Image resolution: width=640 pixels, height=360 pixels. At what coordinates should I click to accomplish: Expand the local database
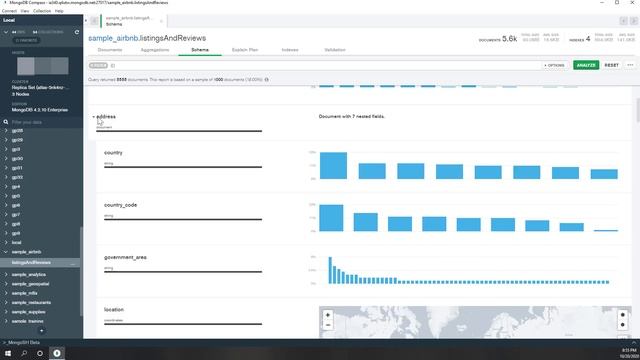[6, 242]
